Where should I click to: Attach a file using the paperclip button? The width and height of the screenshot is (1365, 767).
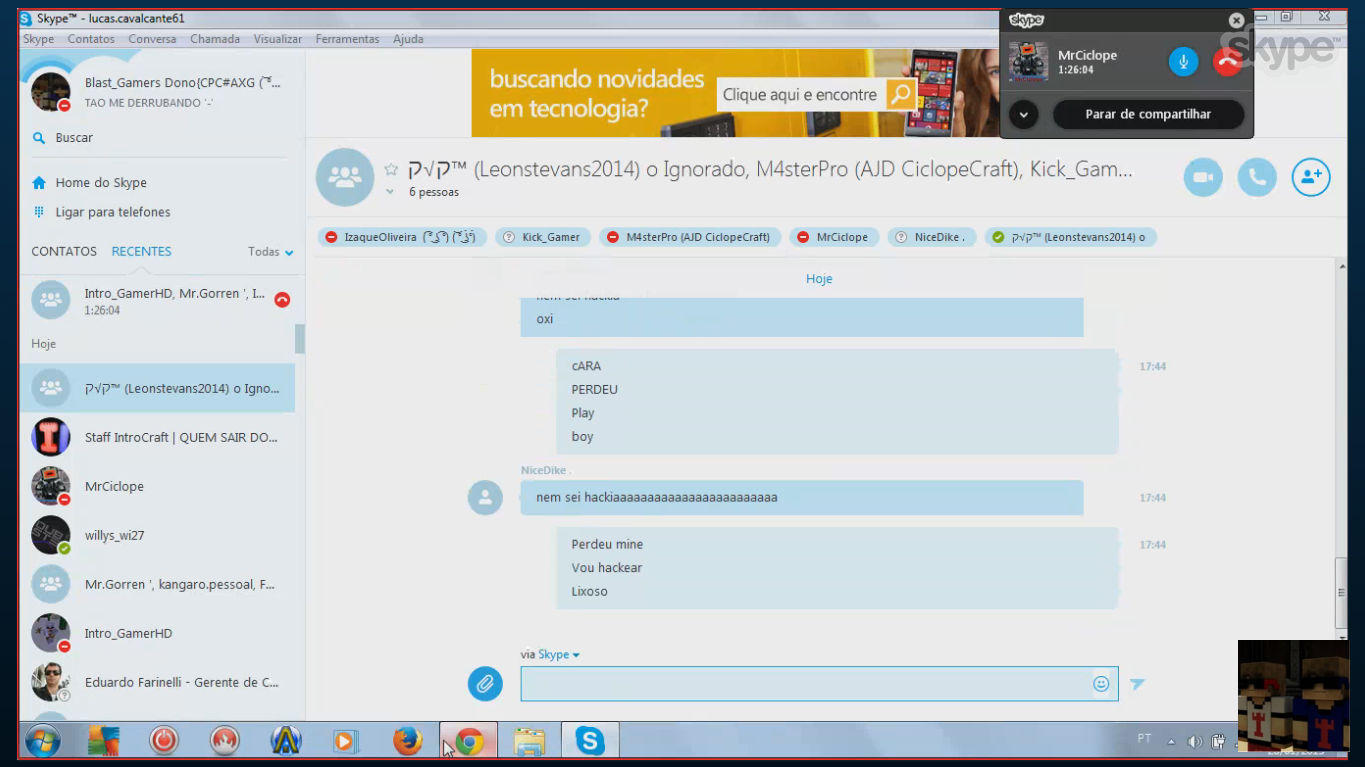(x=485, y=684)
